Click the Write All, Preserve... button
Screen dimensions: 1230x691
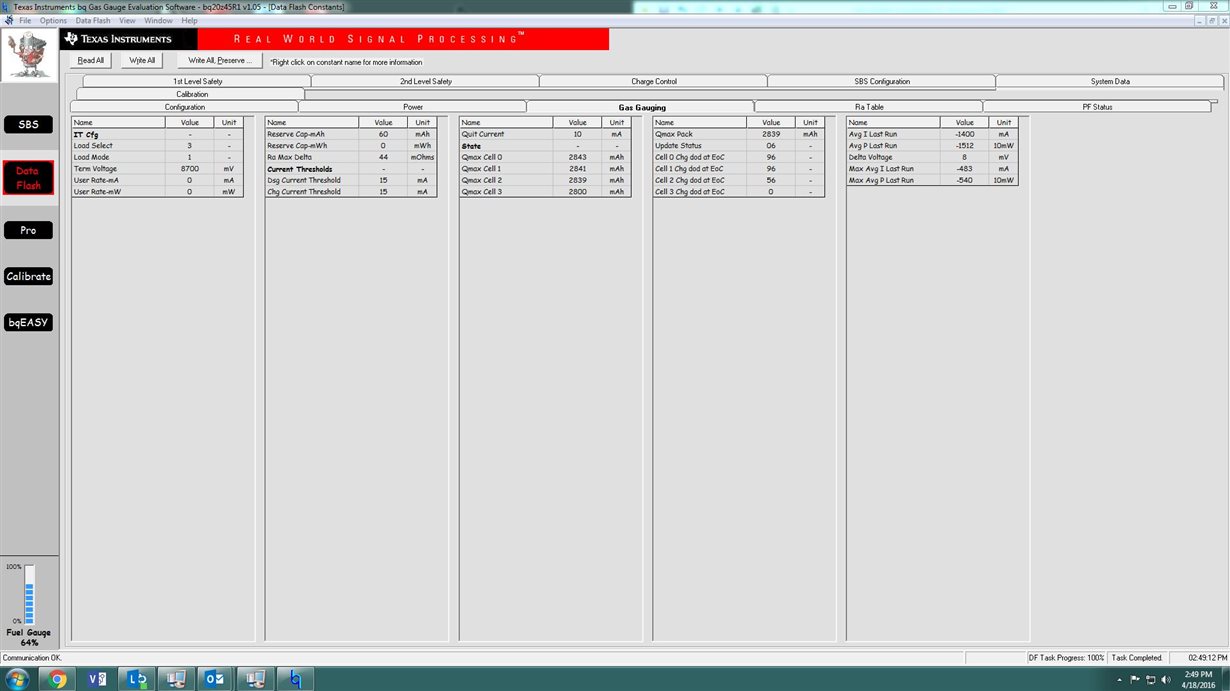coord(218,61)
